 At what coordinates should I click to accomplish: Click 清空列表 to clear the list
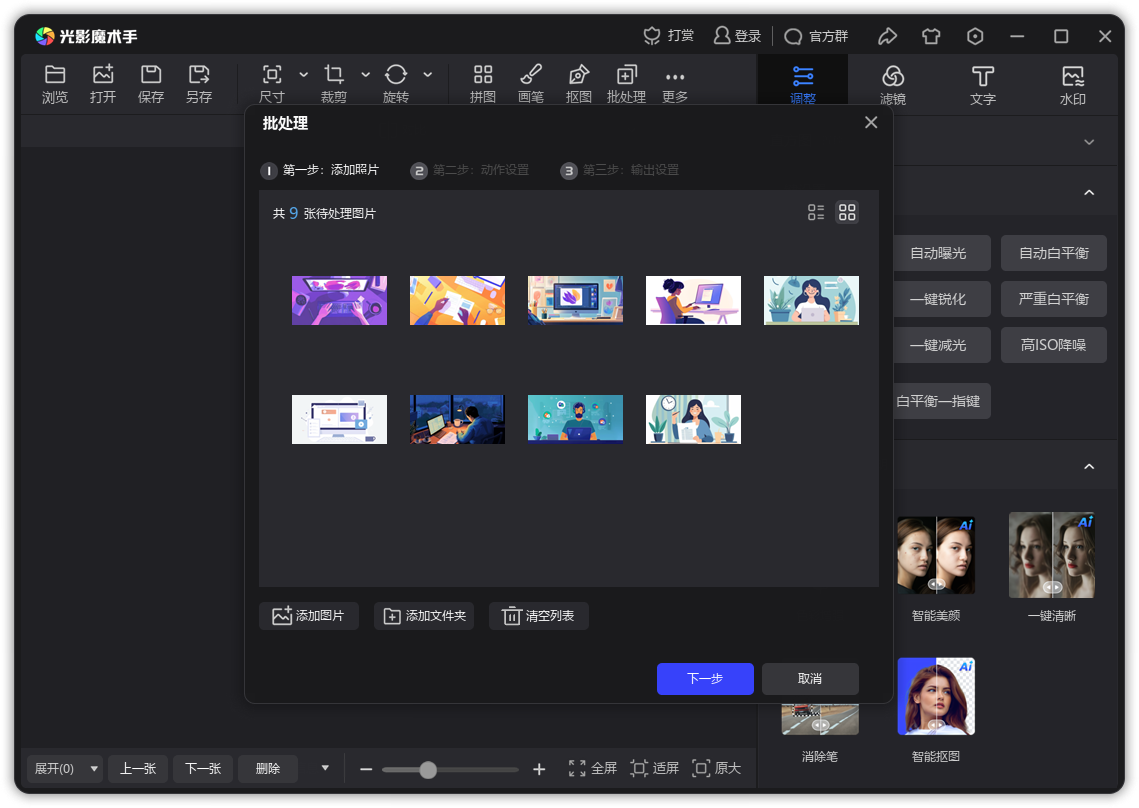click(x=538, y=616)
